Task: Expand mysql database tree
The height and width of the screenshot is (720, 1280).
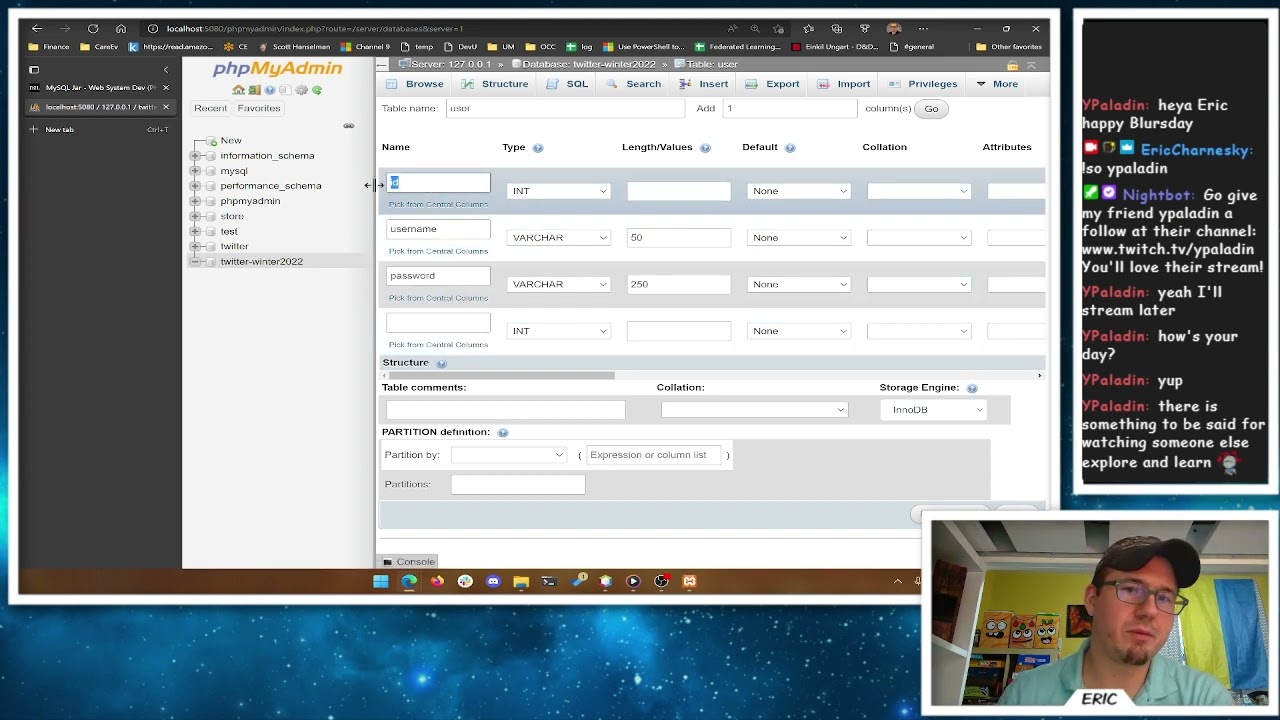Action: tap(196, 171)
